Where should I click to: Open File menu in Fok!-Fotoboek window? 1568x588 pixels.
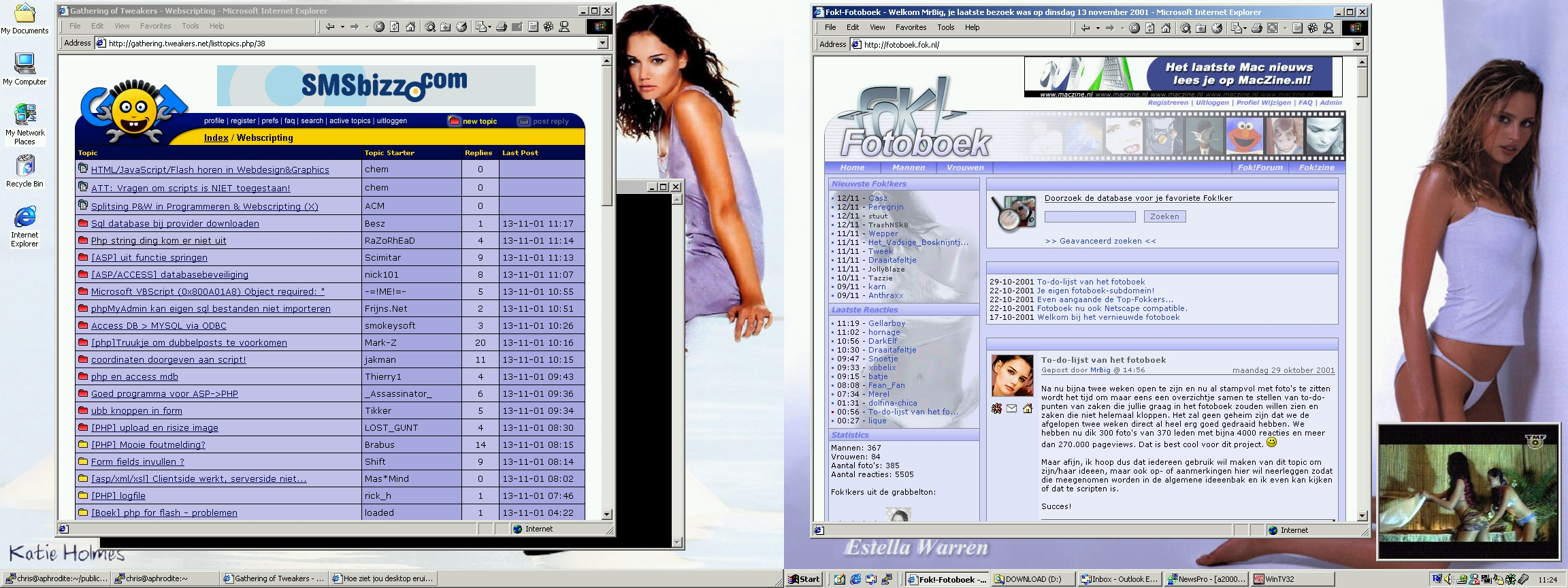(830, 27)
